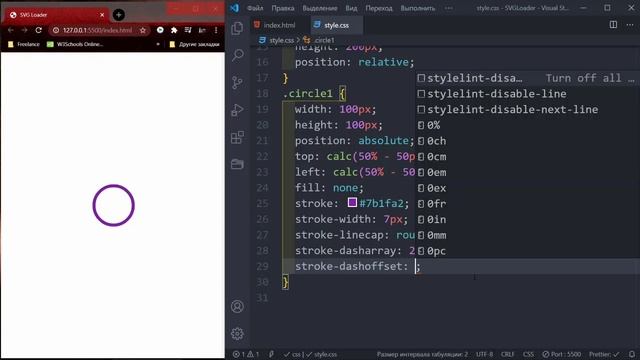Open the Explorer view in VS Code
The width and height of the screenshot is (640, 360).
point(238,29)
